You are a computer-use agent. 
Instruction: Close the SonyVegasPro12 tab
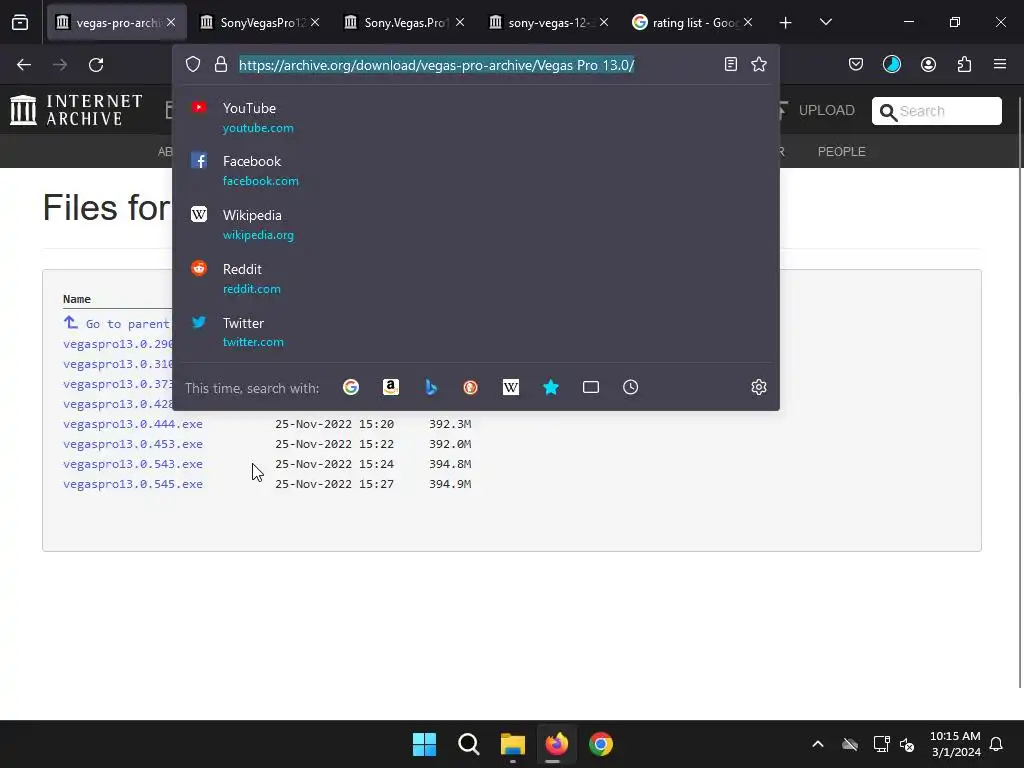[315, 23]
